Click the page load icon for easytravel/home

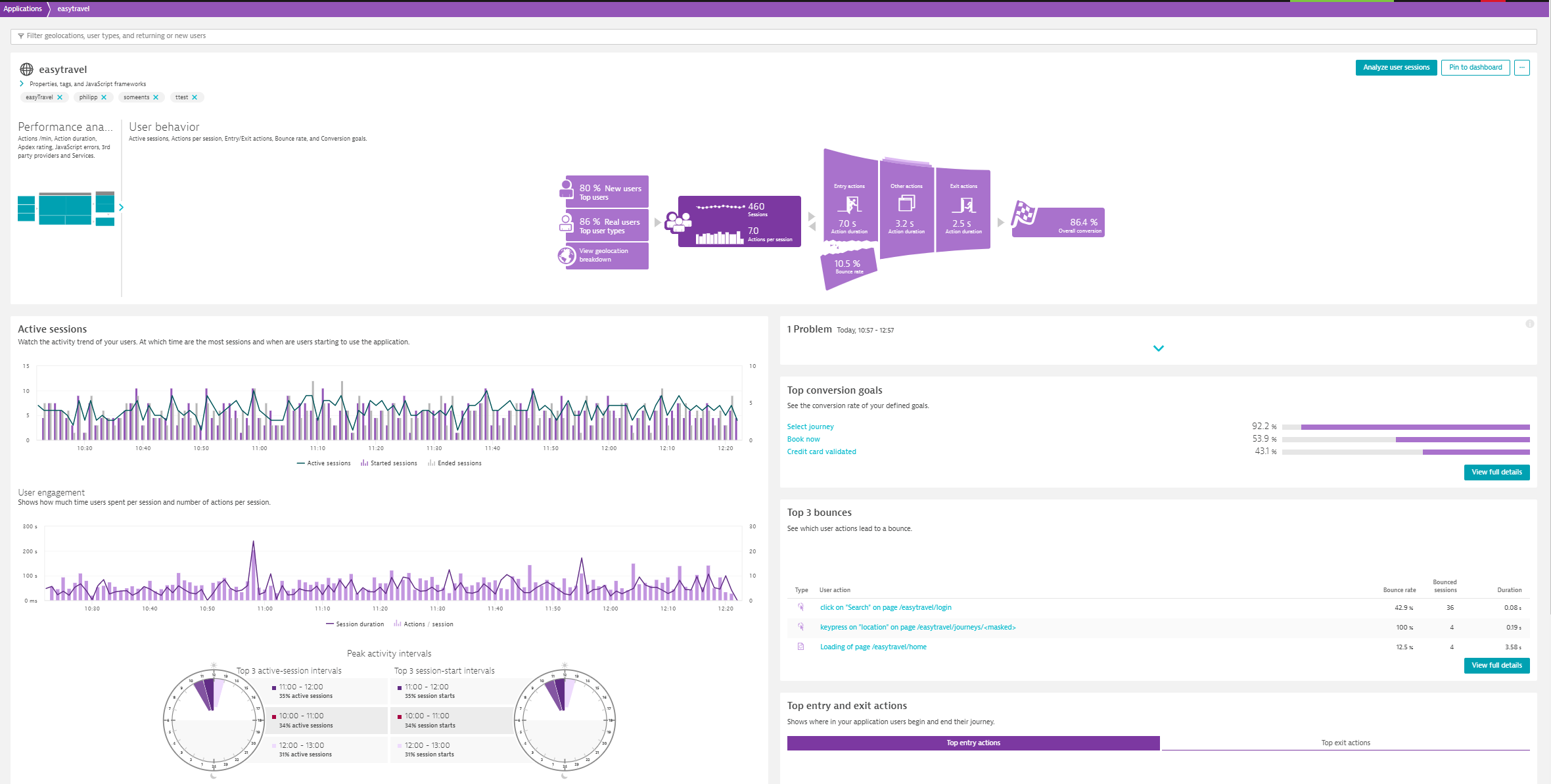click(x=801, y=646)
